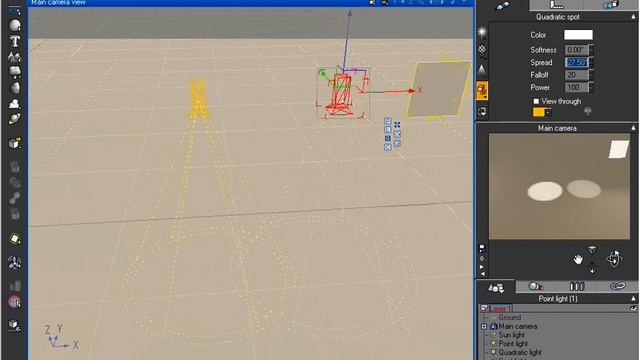This screenshot has width=640, height=360.
Task: Click the camera tilt-up control icon
Action: (592, 249)
